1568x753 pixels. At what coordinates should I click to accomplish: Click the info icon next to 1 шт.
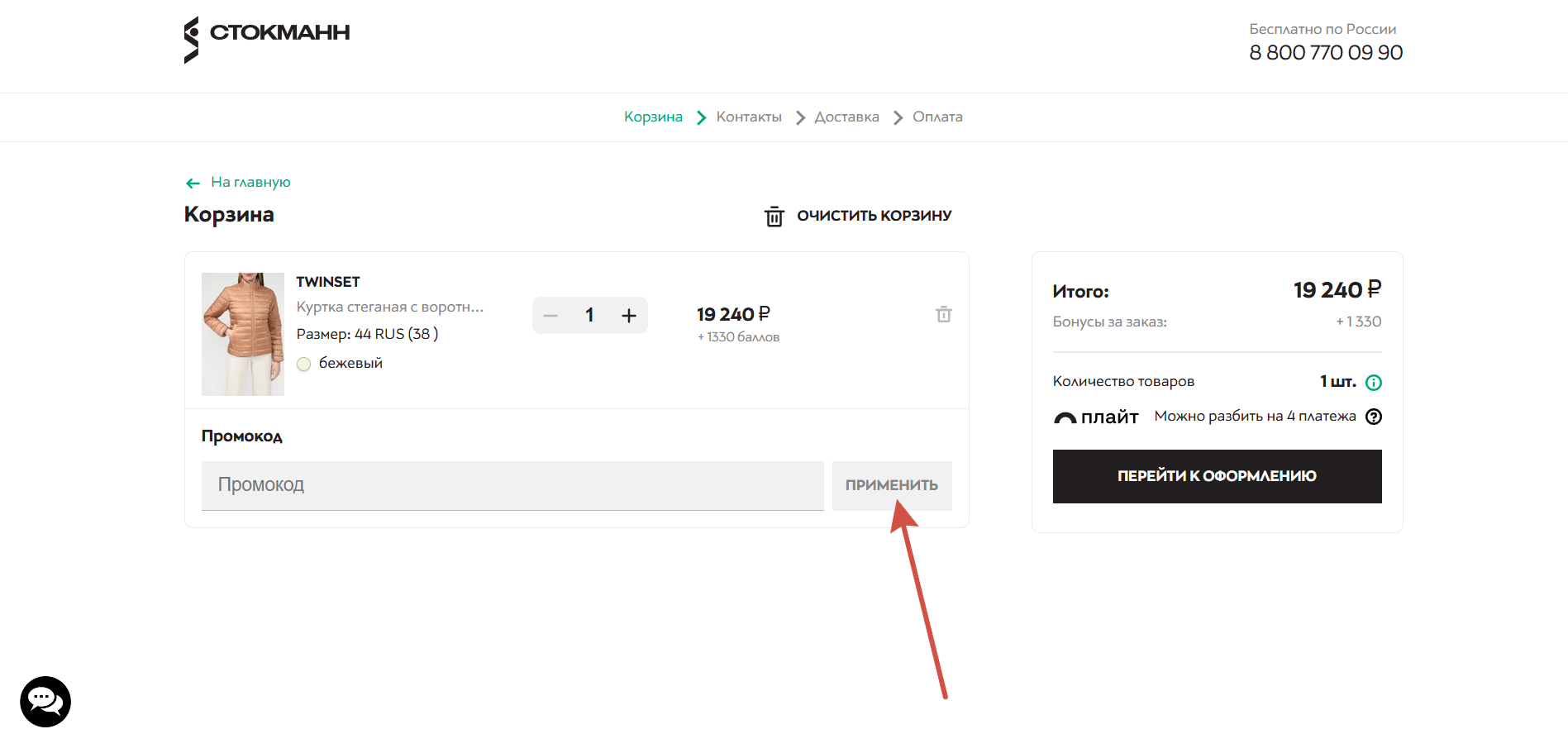1374,382
